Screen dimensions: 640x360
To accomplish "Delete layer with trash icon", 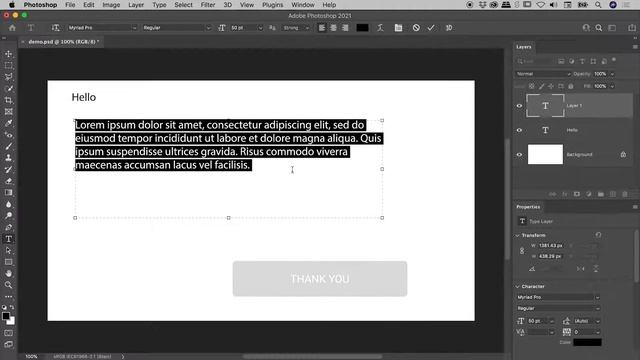I will [625, 194].
